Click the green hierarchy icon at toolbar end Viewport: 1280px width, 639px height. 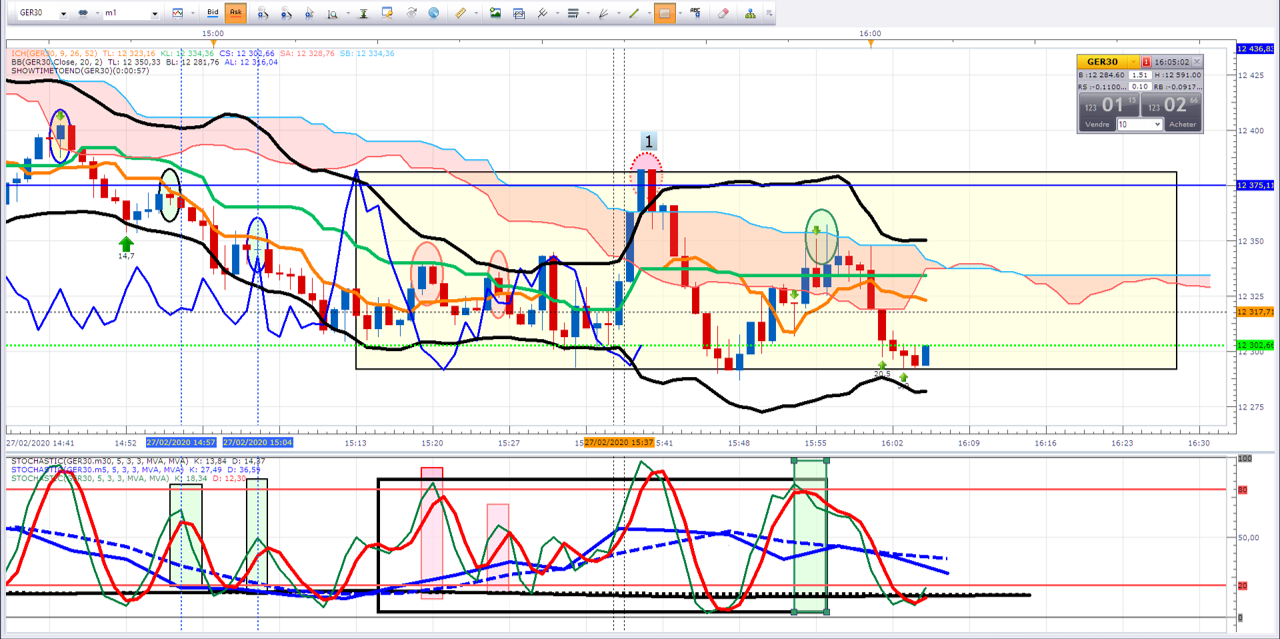tap(752, 13)
